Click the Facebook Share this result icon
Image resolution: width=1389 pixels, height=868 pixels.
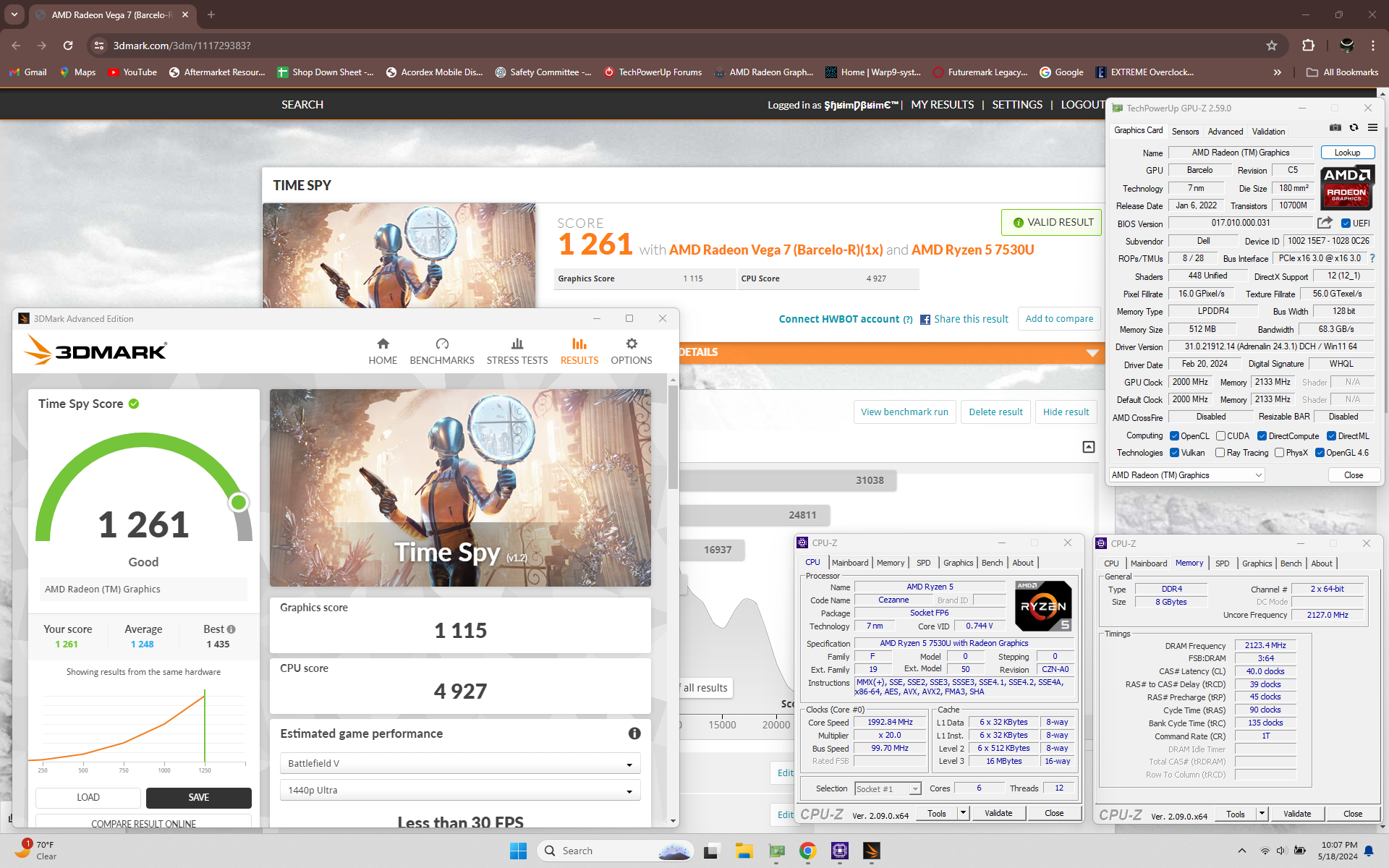coord(925,320)
